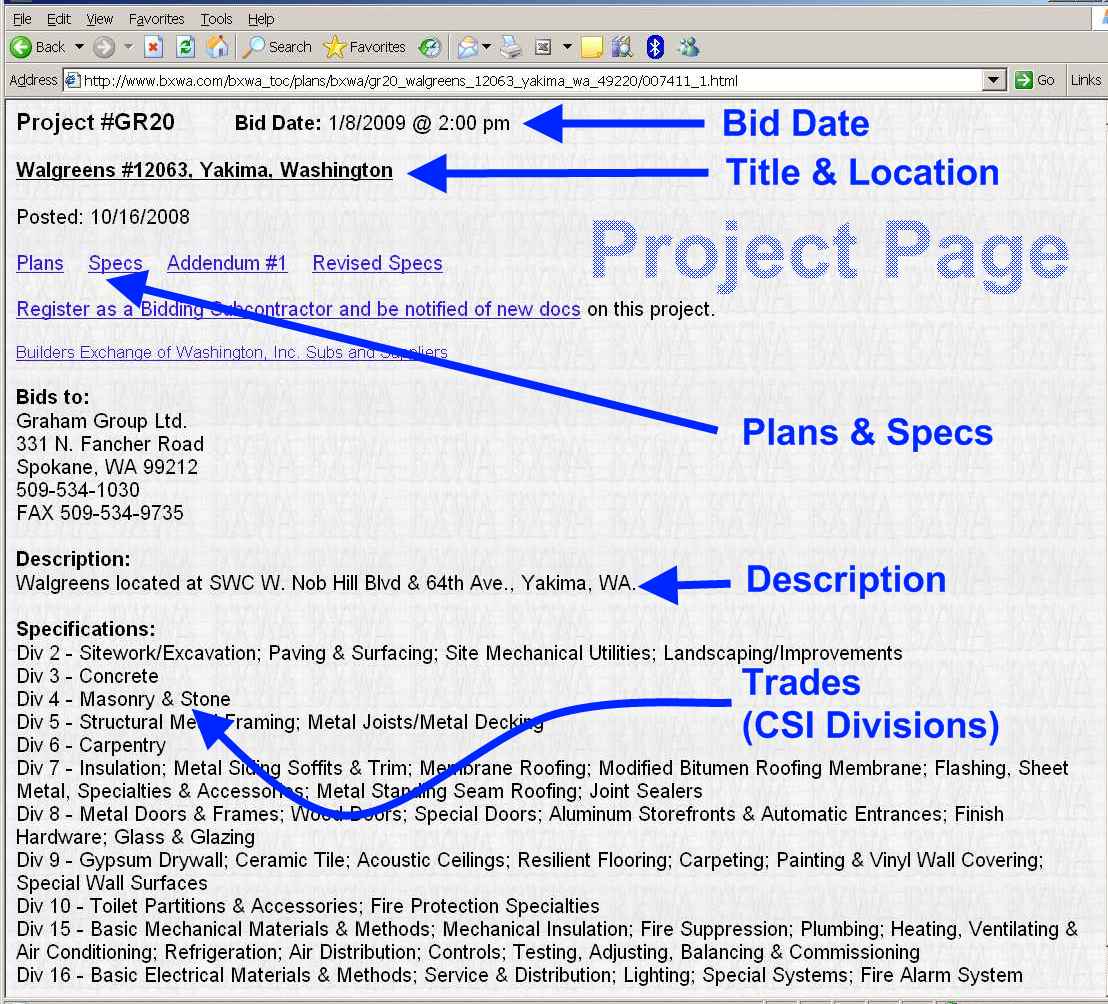Viewport: 1108px width, 1004px height.
Task: Open the Forward history dropdown arrow
Action: [128, 47]
